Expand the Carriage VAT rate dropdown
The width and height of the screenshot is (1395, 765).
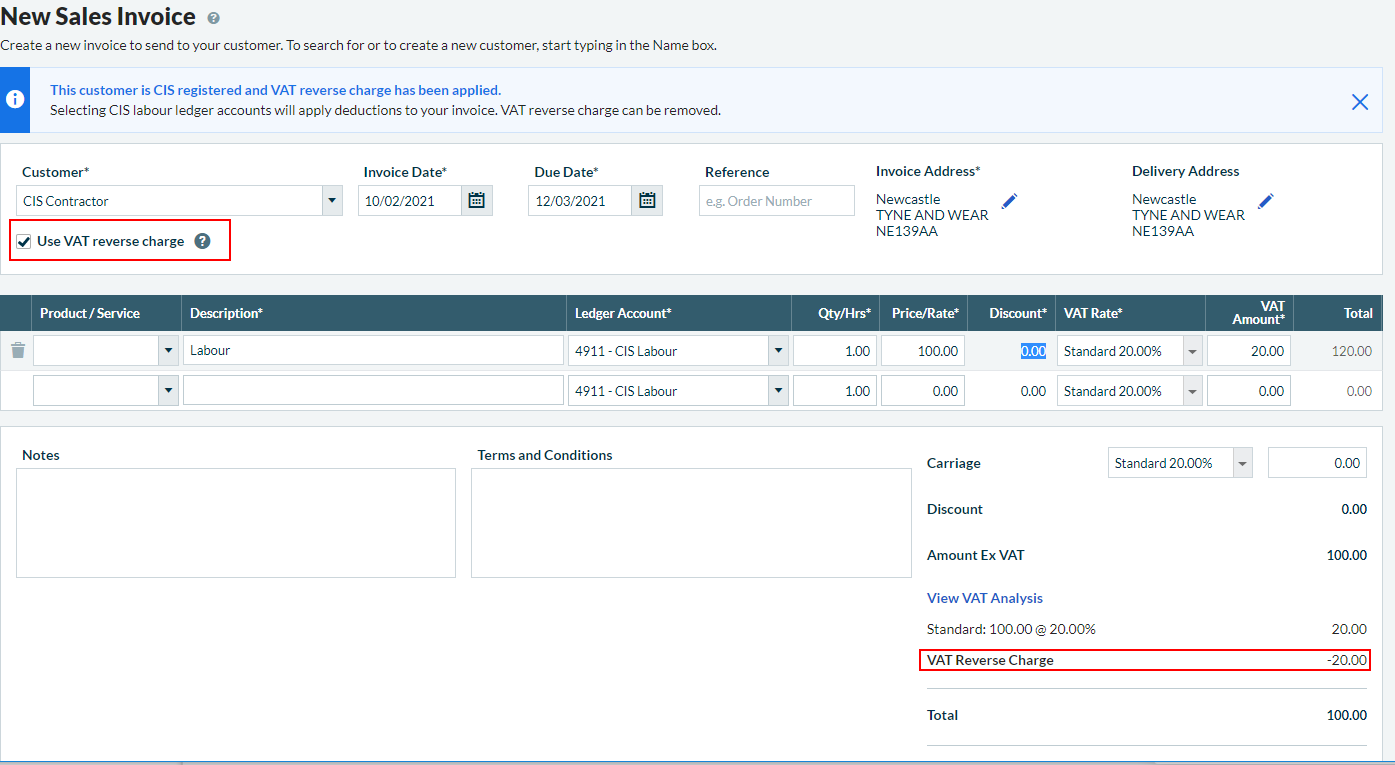tap(1242, 463)
